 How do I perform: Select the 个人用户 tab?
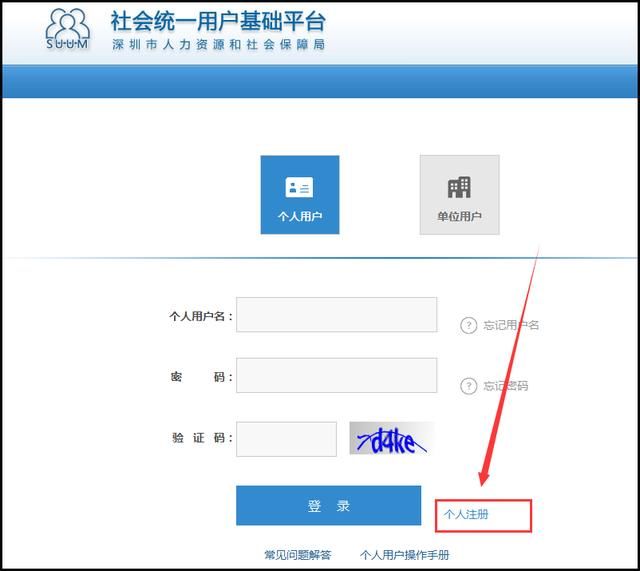[300, 195]
